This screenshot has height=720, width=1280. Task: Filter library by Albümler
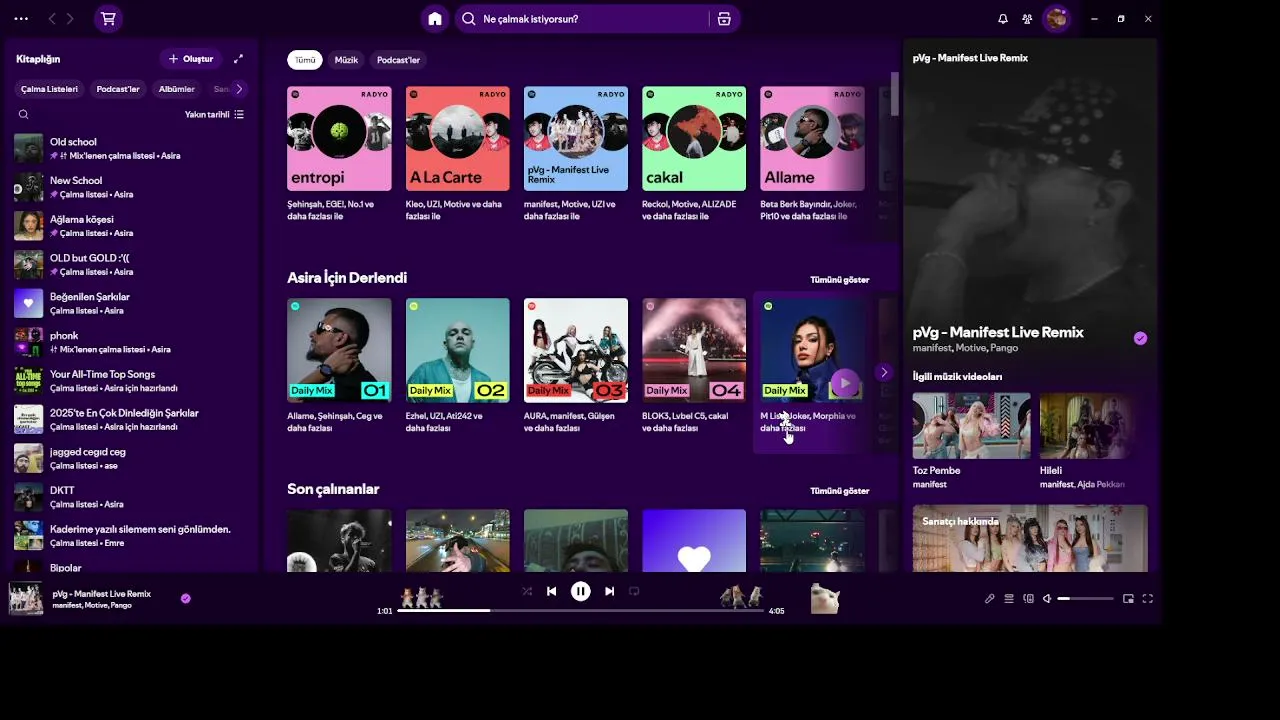[177, 89]
